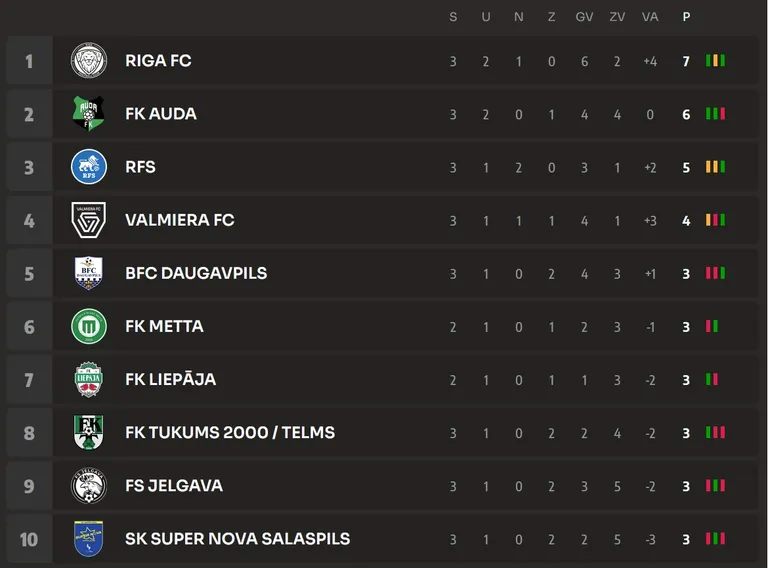Click the FS Jelgava round crest

click(89, 486)
